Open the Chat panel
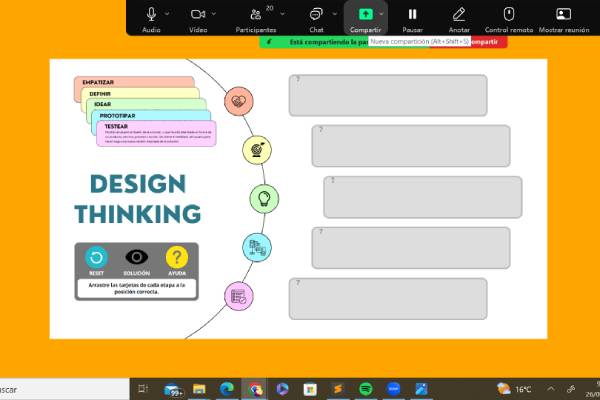600x400 pixels. tap(315, 14)
